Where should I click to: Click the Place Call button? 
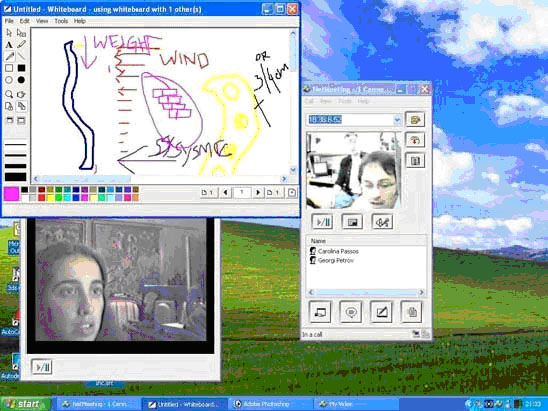[415, 120]
